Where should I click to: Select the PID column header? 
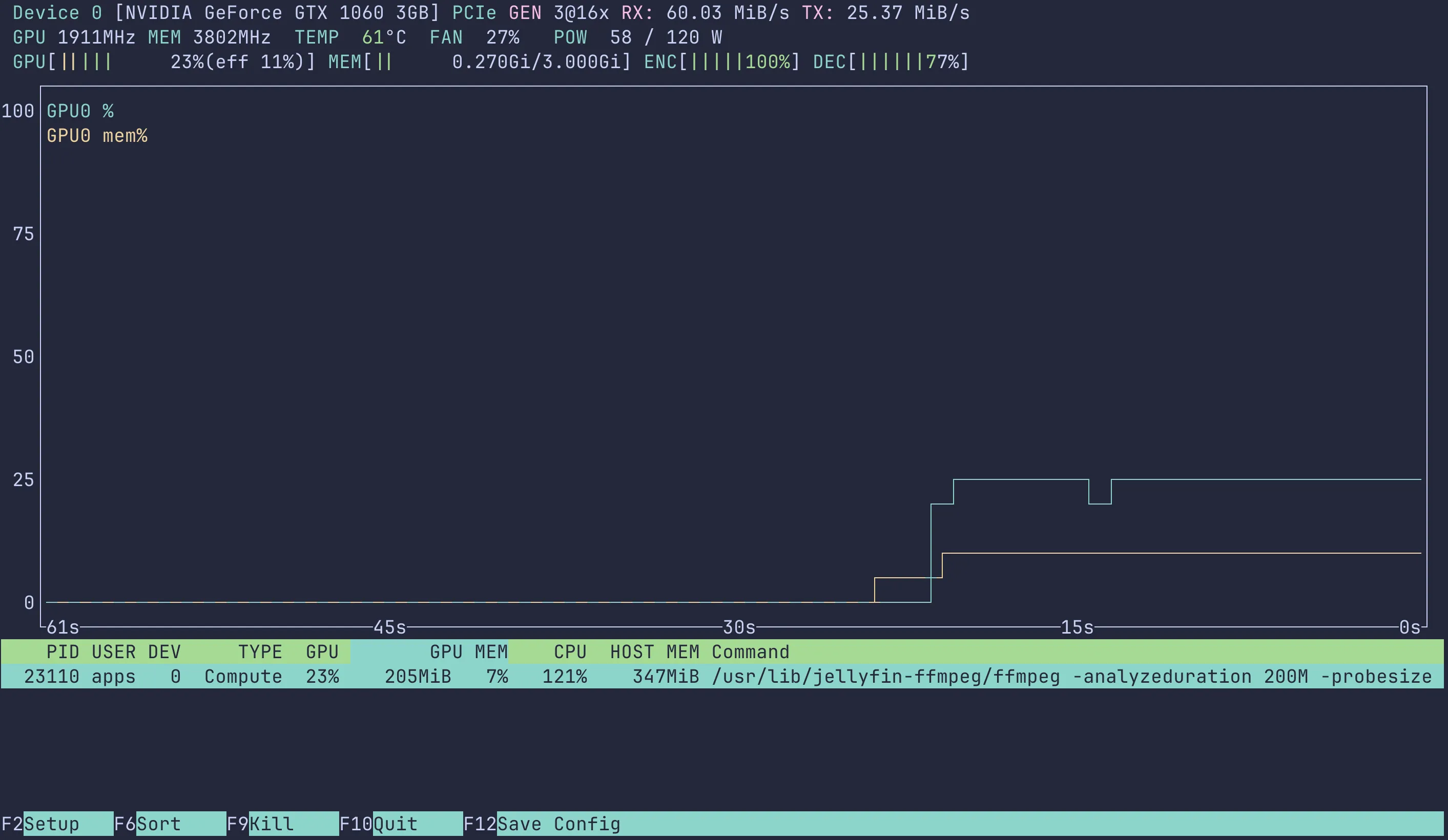[62, 652]
